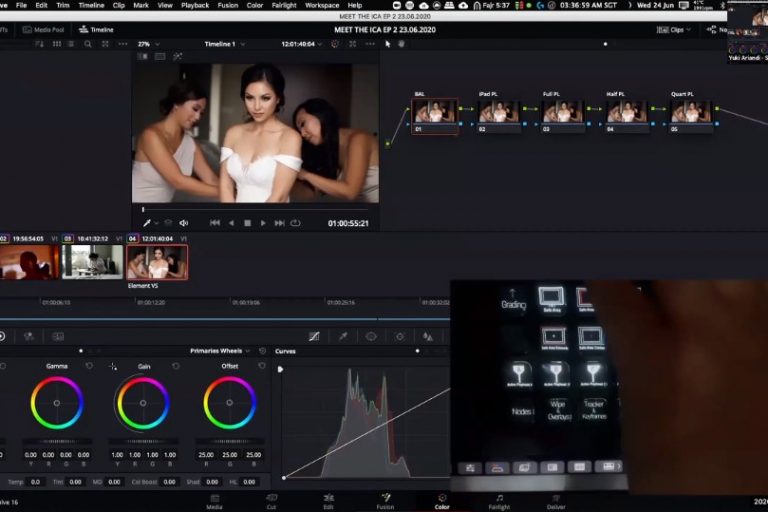Reset the Offset color wheel

click(x=262, y=366)
